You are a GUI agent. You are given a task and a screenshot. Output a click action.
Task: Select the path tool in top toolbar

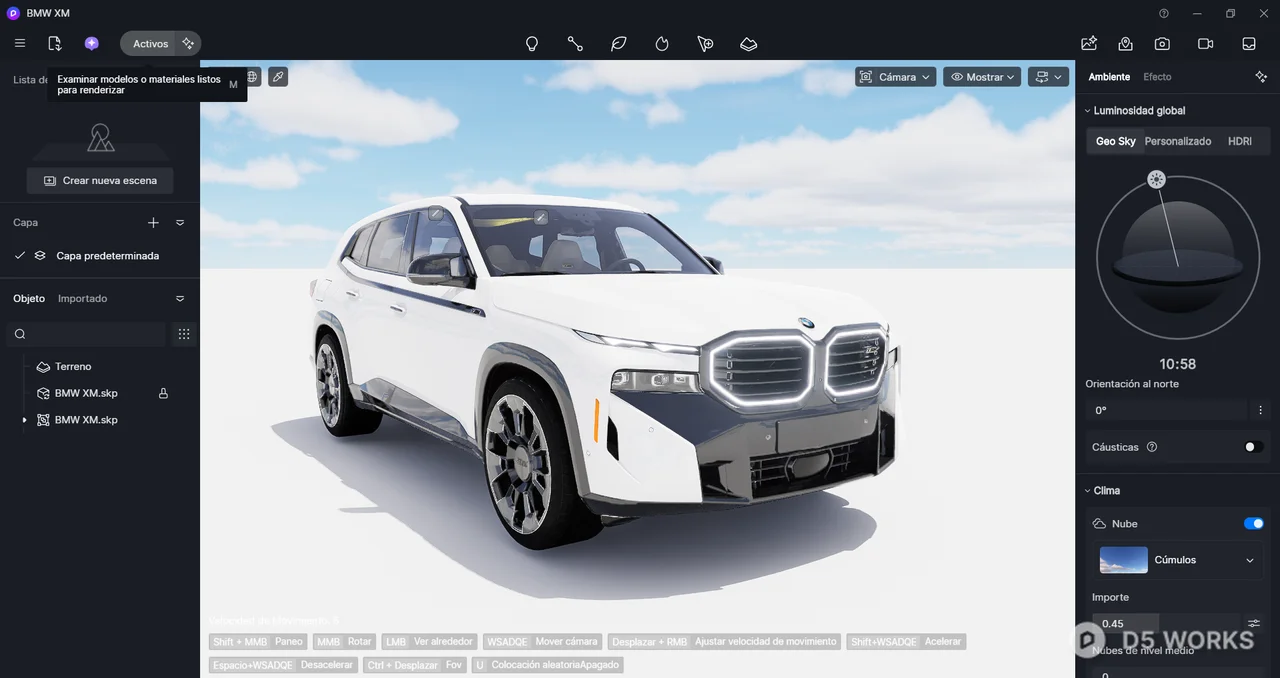tap(575, 44)
